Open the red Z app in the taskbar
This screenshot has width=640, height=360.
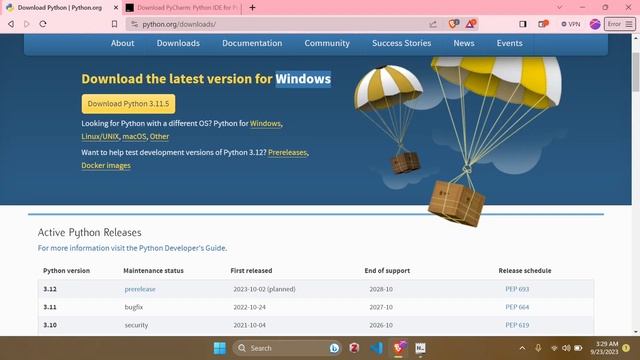(x=354, y=348)
